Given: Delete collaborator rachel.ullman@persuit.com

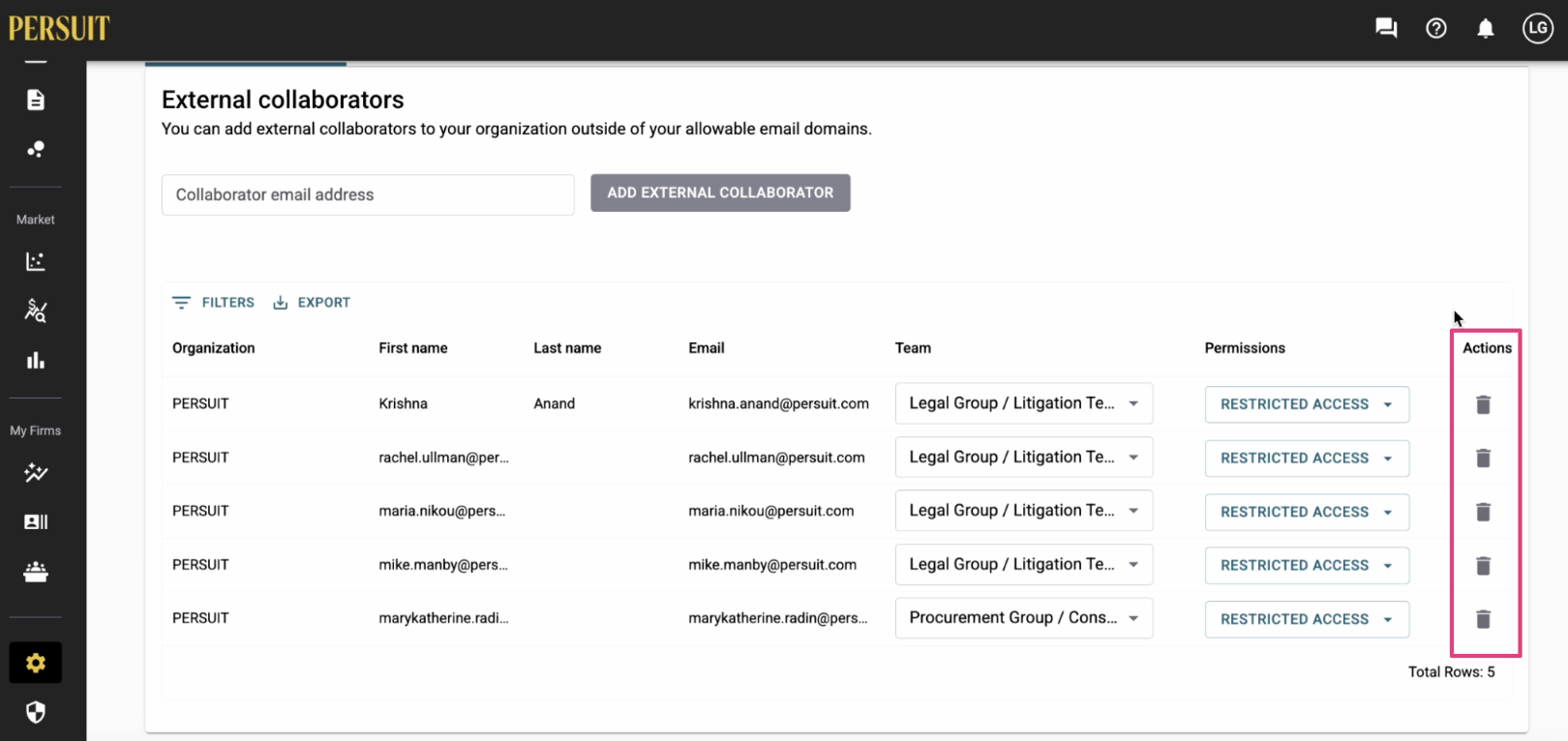Looking at the screenshot, I should [x=1483, y=458].
